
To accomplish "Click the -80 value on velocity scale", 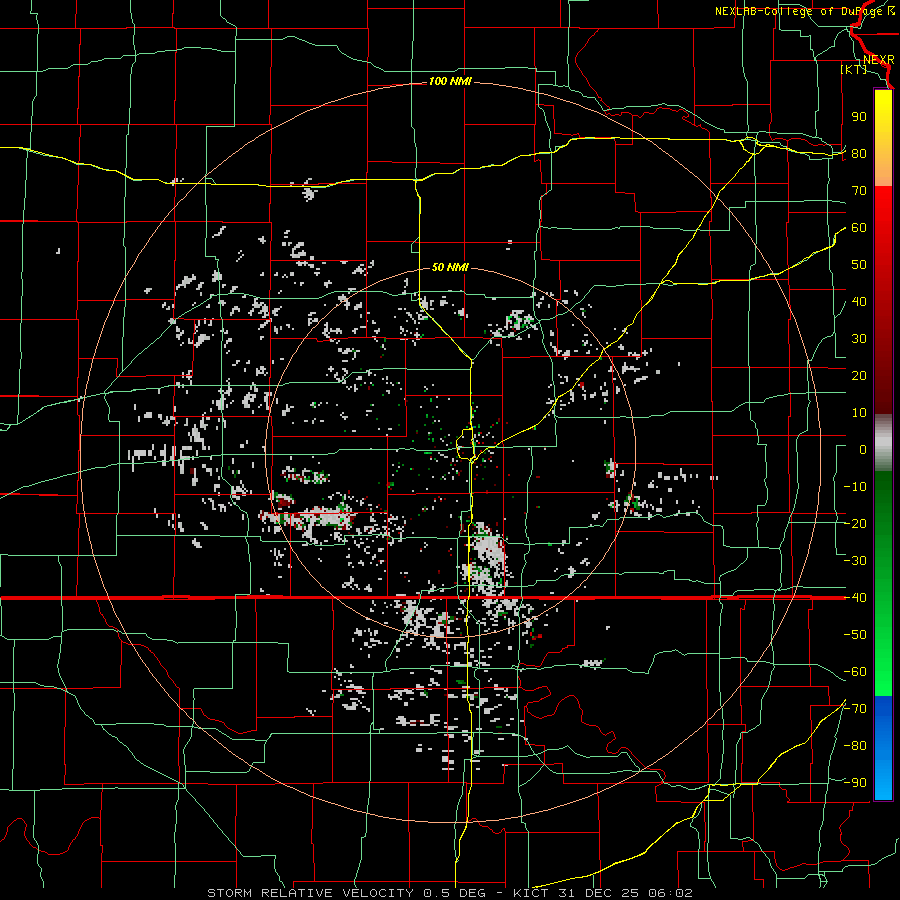I will pos(855,746).
